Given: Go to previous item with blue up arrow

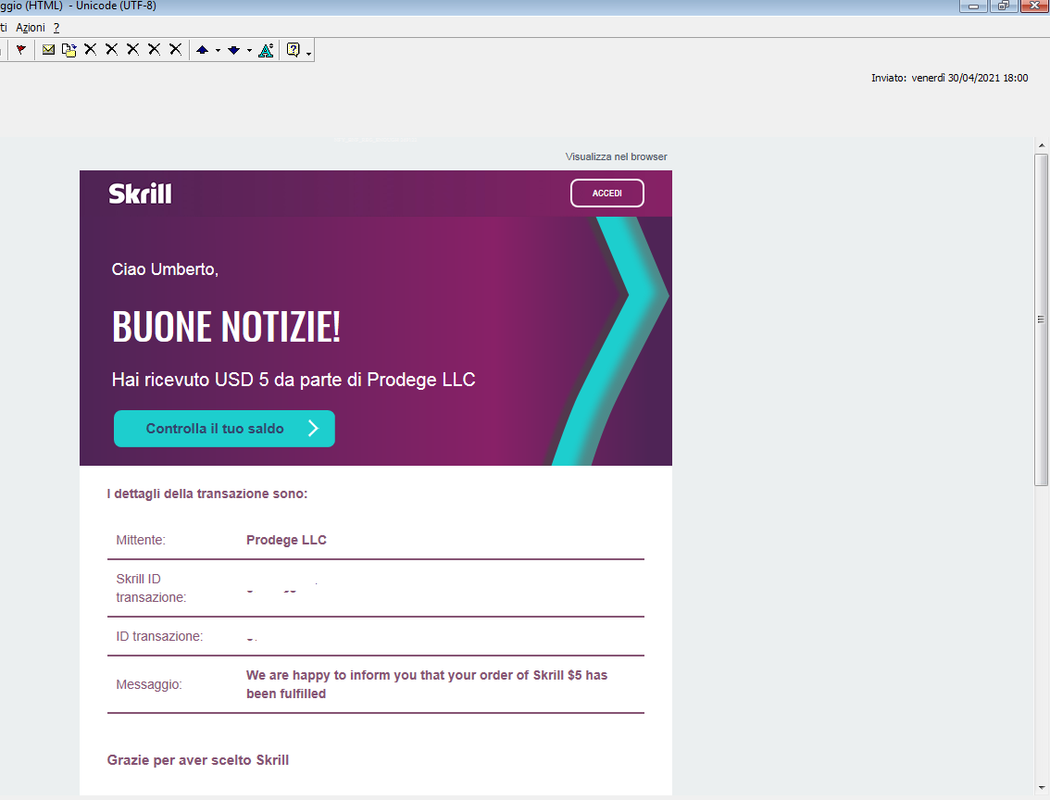Looking at the screenshot, I should (x=202, y=50).
